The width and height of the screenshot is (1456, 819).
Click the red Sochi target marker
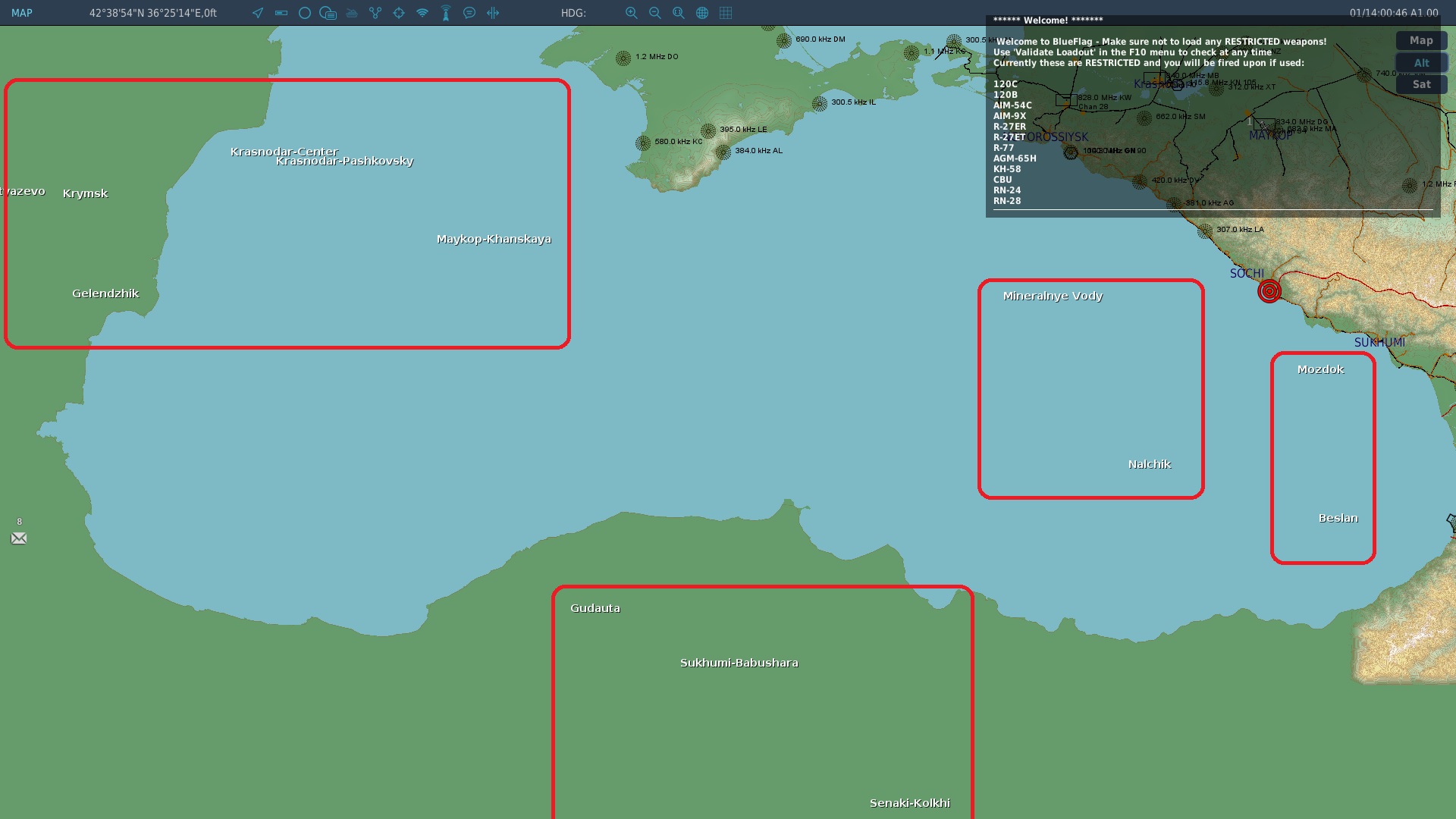pos(1269,291)
